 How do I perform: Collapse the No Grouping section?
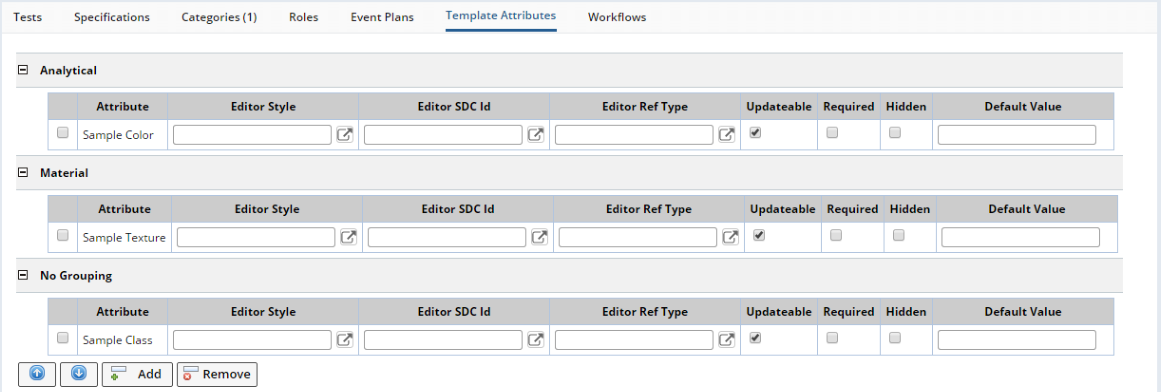coord(23,276)
